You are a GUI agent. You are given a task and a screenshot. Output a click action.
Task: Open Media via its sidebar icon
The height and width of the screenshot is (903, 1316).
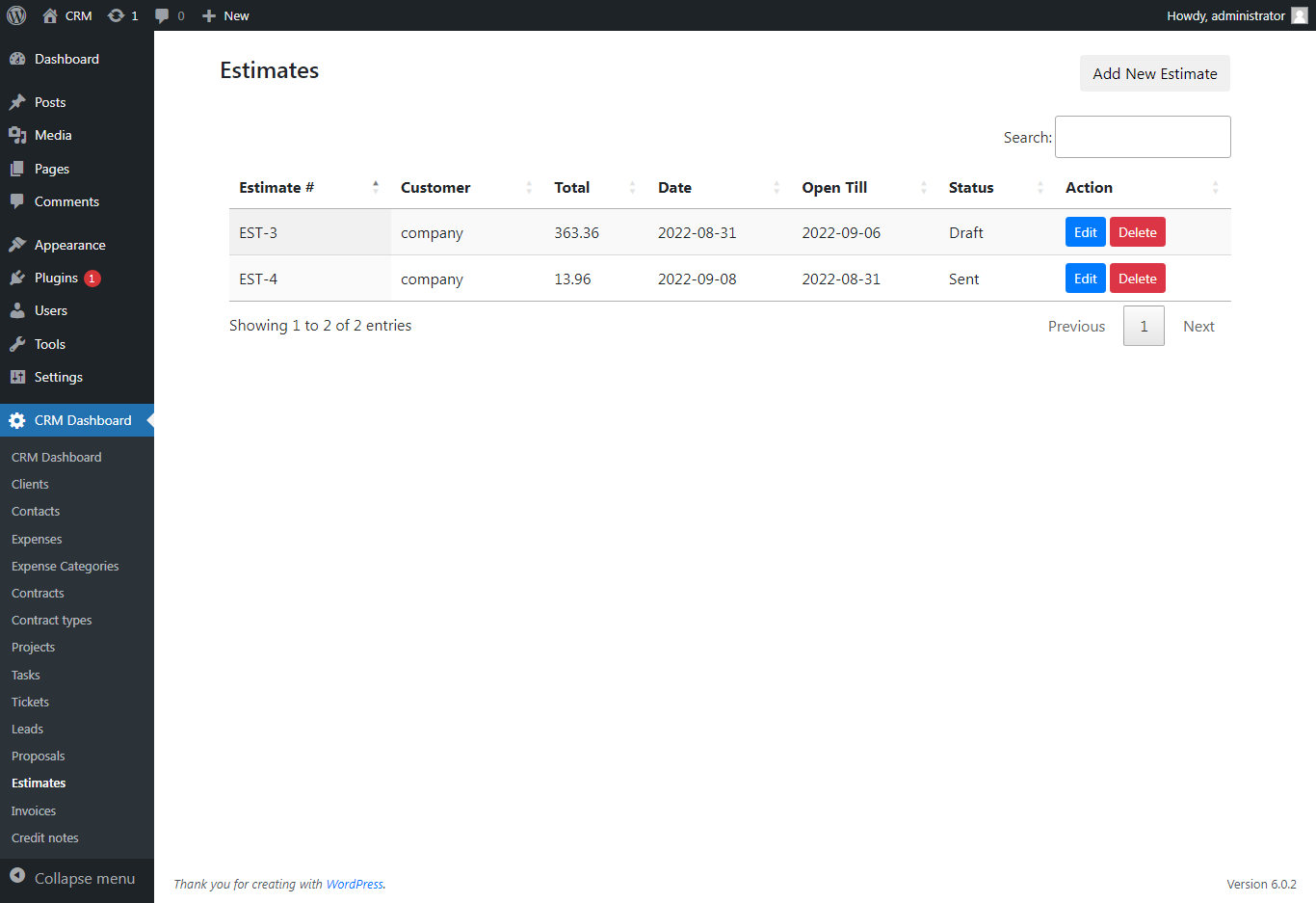(19, 135)
